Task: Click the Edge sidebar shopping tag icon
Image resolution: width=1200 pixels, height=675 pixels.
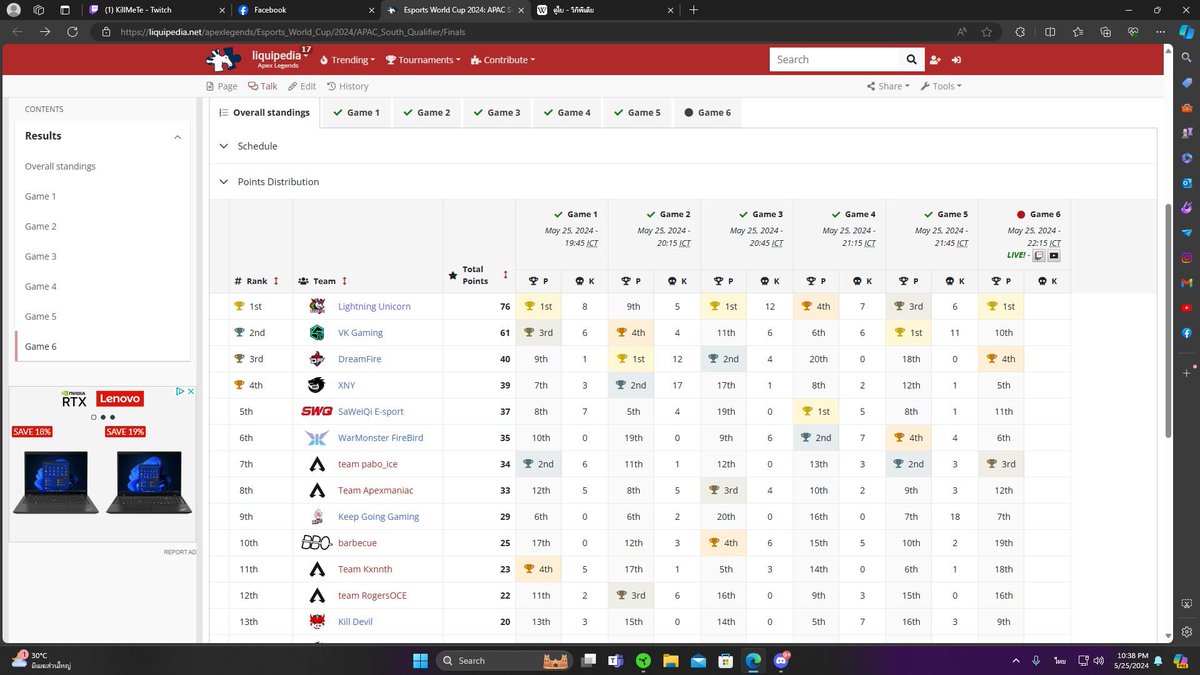Action: pyautogui.click(x=1186, y=83)
